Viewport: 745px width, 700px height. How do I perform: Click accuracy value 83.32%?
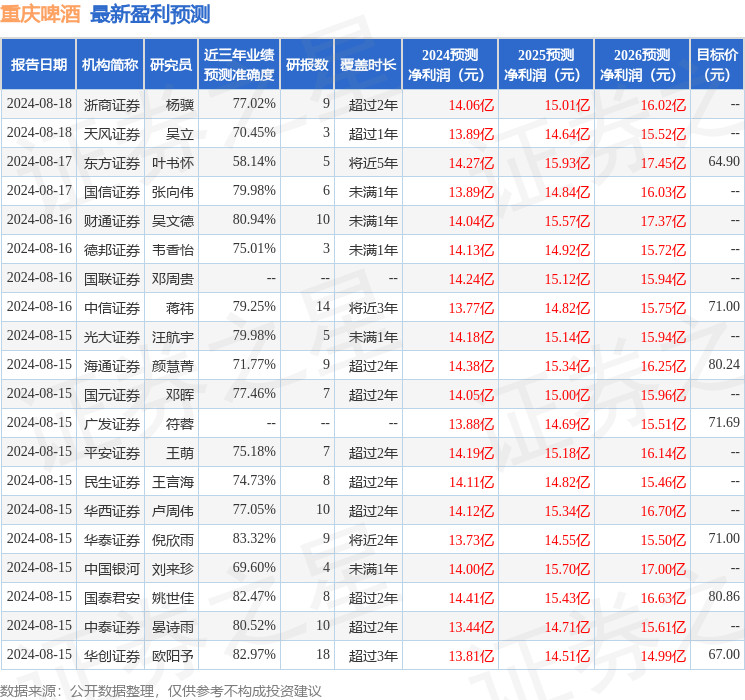254,538
